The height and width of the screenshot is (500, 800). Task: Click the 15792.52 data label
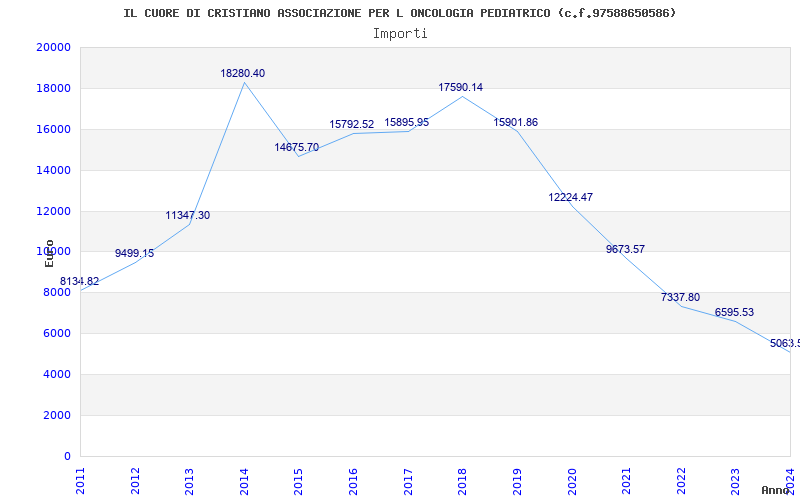tap(352, 124)
